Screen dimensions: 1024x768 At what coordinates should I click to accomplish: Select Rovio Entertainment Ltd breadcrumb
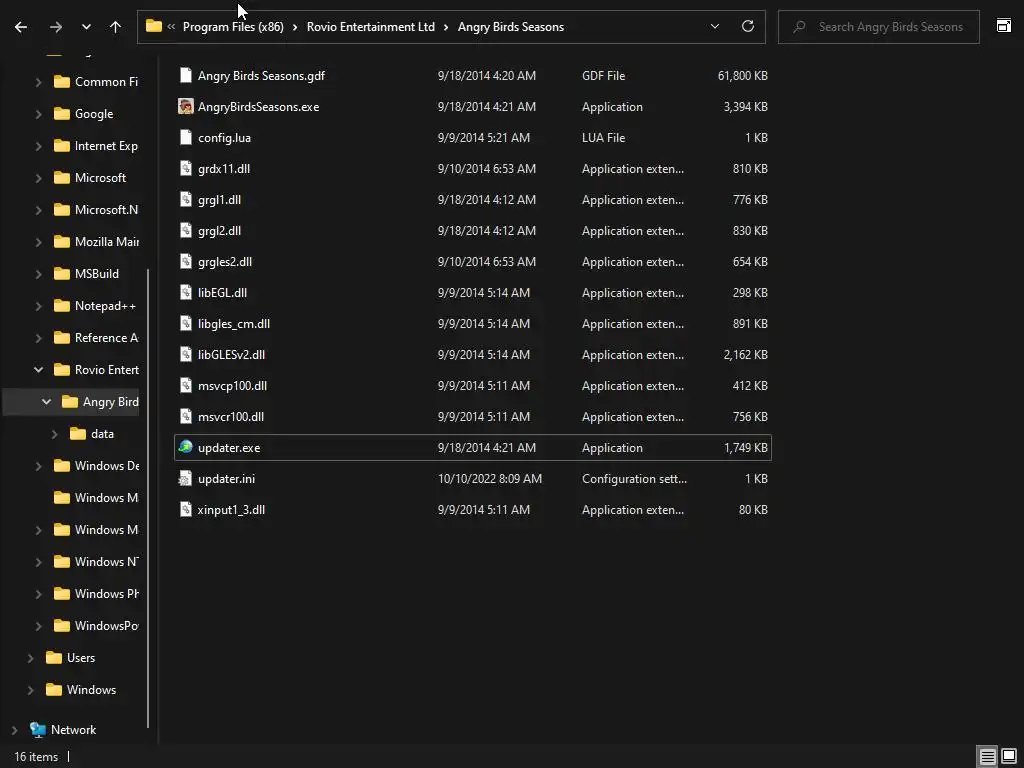click(x=370, y=27)
